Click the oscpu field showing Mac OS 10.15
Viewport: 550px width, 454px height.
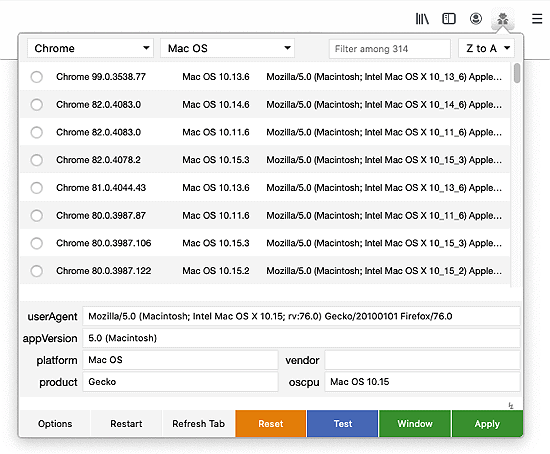pos(422,381)
